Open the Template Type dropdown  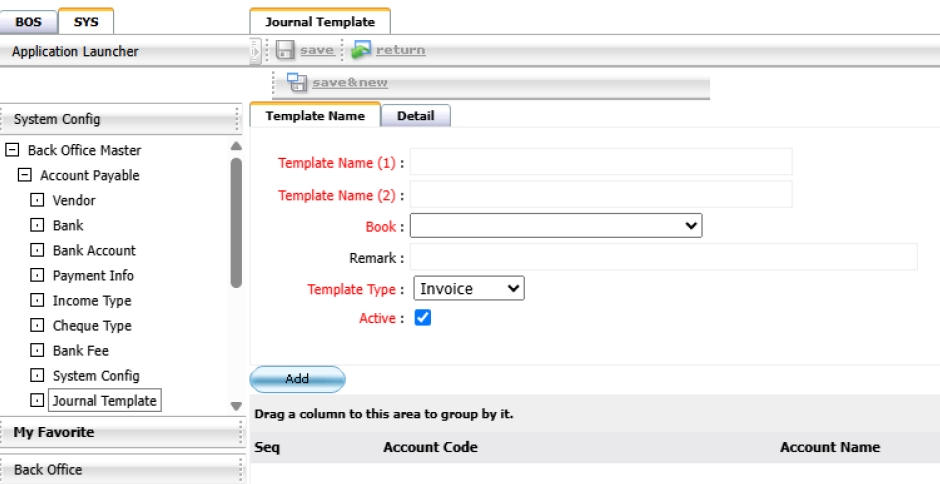[x=469, y=289]
